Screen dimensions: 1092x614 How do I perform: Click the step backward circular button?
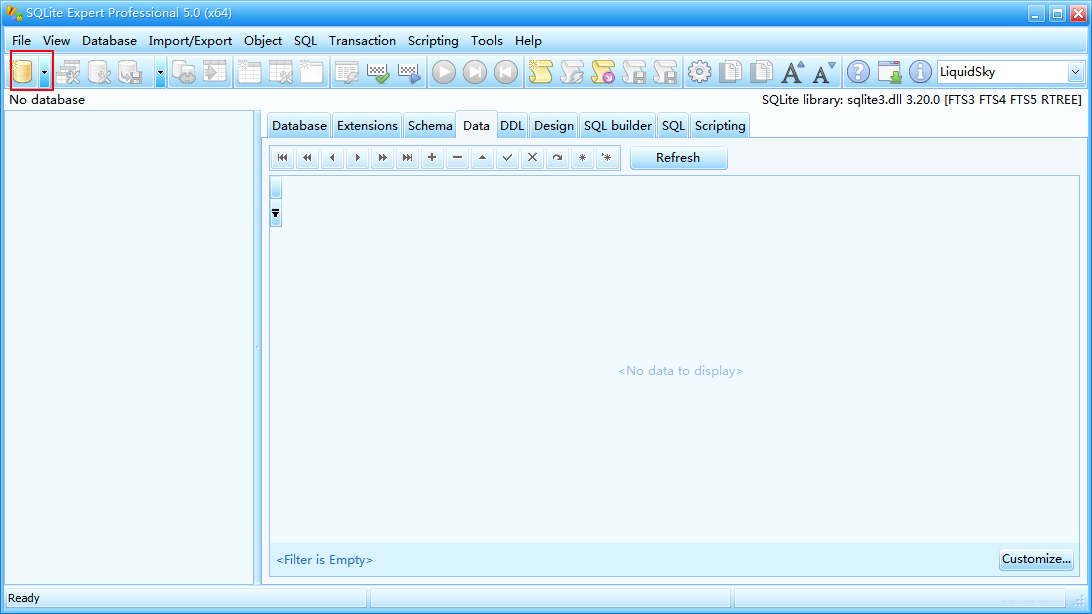point(506,72)
